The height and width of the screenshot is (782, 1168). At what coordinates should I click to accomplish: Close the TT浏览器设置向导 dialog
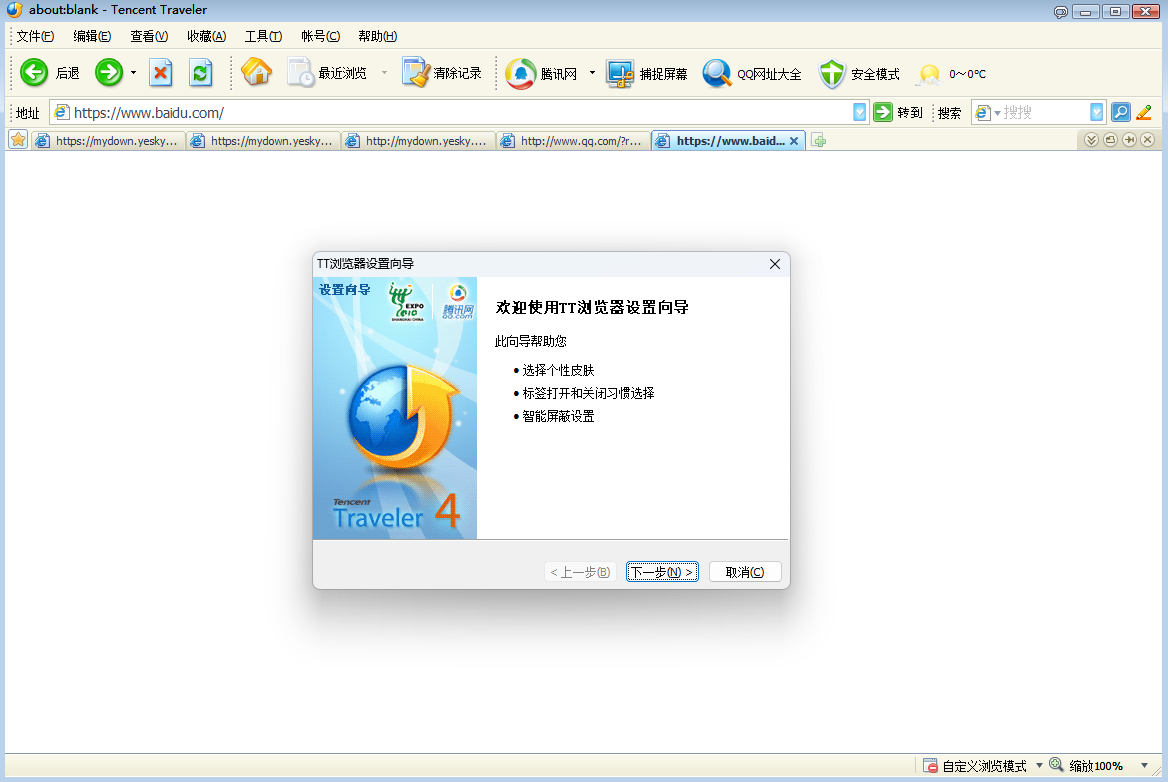[775, 264]
